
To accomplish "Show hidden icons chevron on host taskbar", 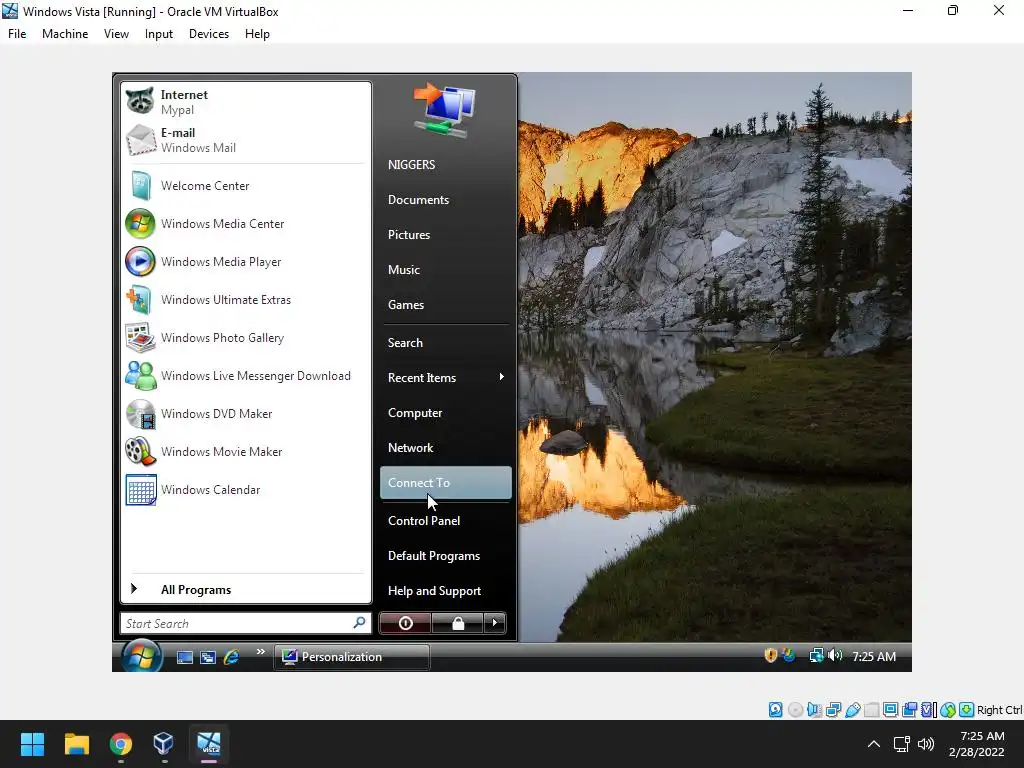I will [x=874, y=744].
